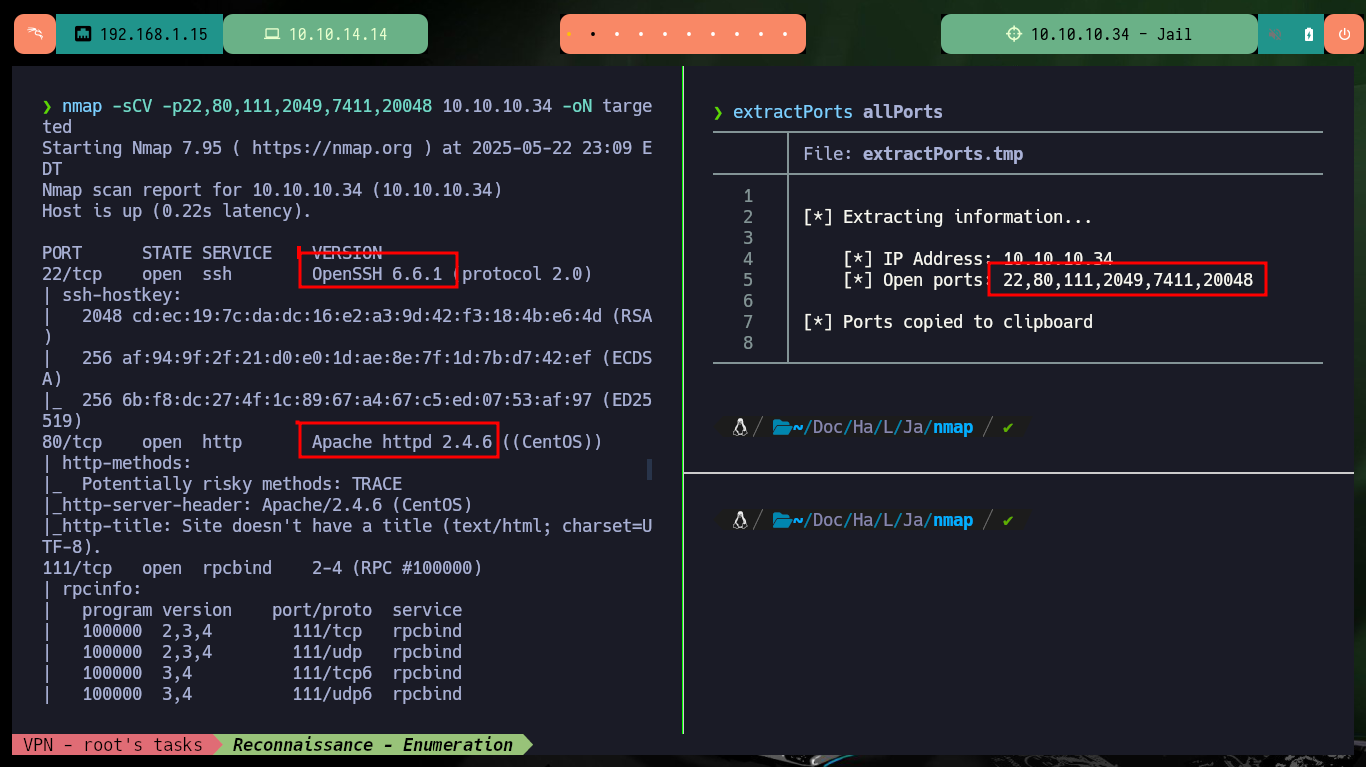Click "Nmap scan report for 10.10.10.34" line
This screenshot has width=1366, height=767.
point(272,190)
